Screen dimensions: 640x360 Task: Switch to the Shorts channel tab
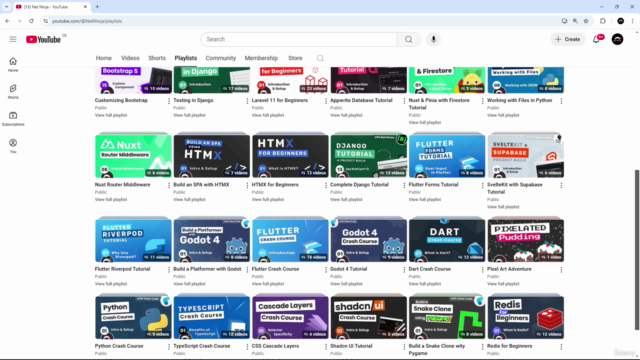[157, 58]
